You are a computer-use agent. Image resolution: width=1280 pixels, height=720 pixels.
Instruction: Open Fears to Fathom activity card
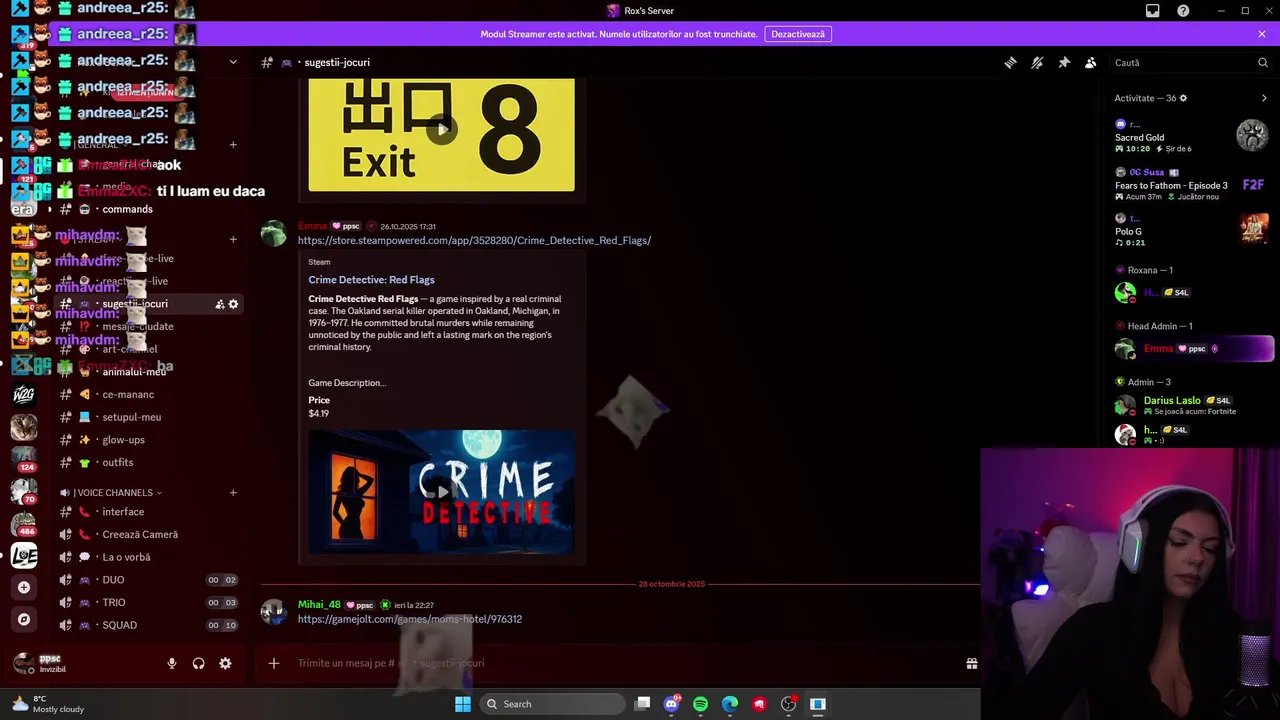pyautogui.click(x=1193, y=184)
